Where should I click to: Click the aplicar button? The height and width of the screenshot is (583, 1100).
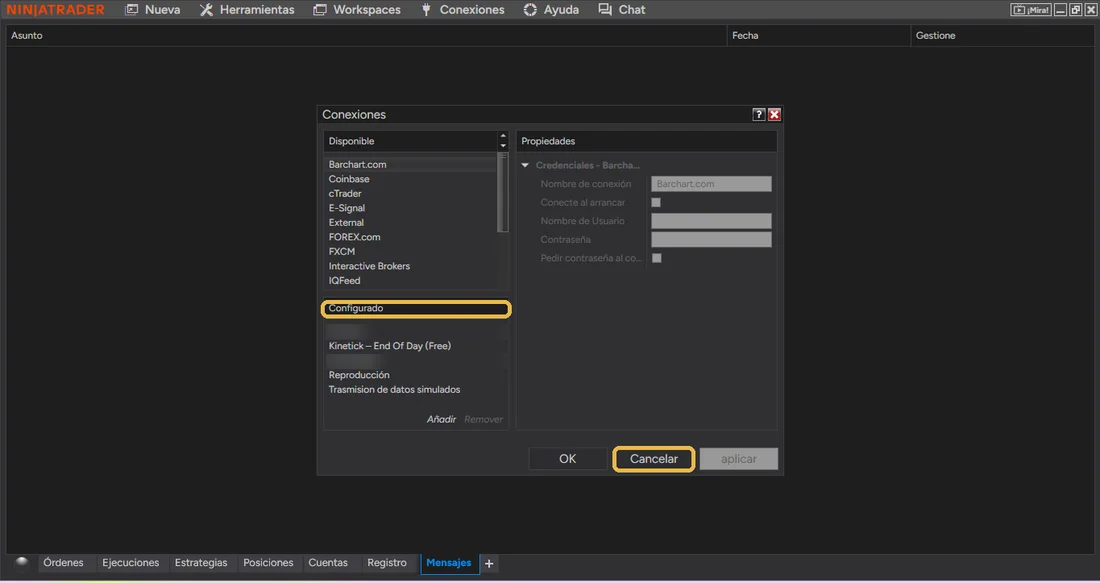click(x=739, y=459)
